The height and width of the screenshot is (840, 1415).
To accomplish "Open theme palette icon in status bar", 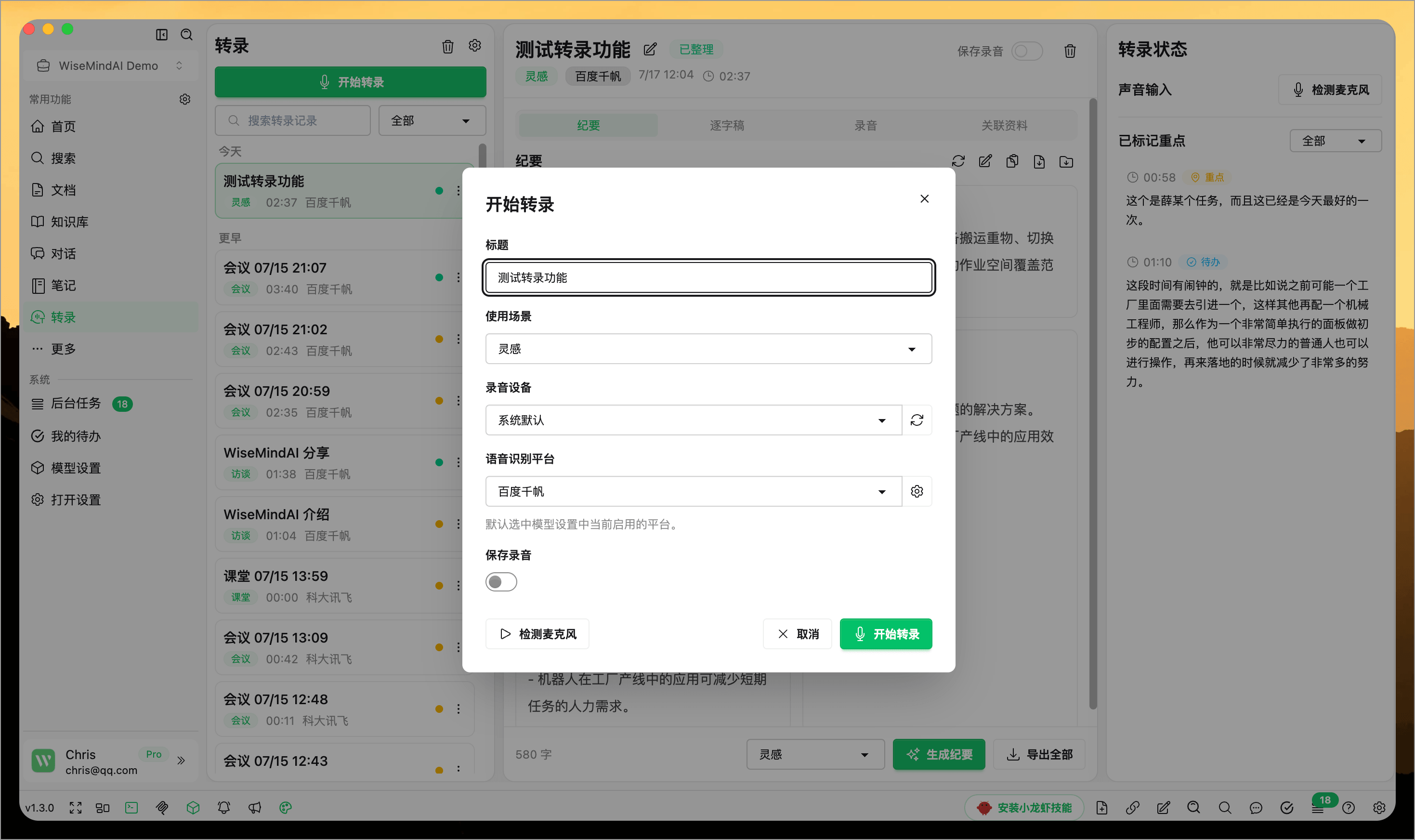I will coord(285,808).
